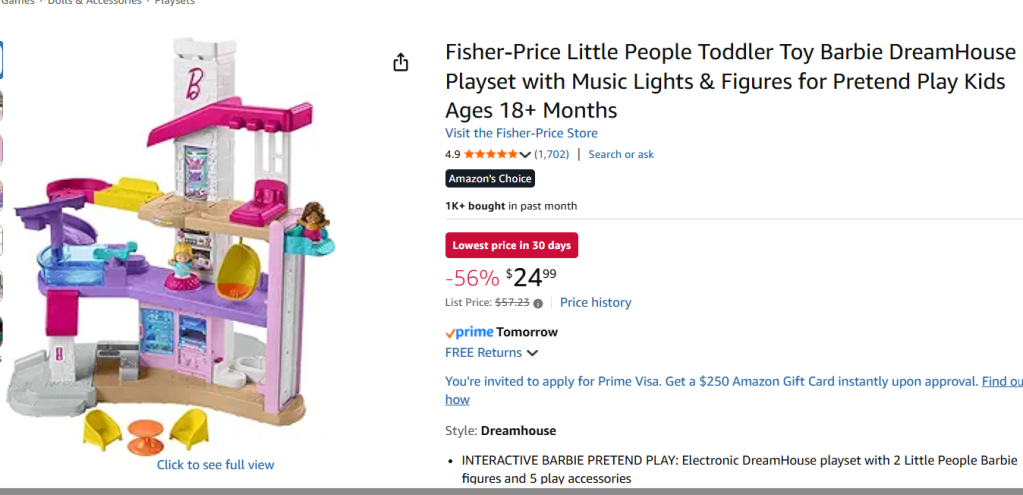Expand the FREE Returns chevron
This screenshot has height=495, width=1023.
click(x=533, y=353)
